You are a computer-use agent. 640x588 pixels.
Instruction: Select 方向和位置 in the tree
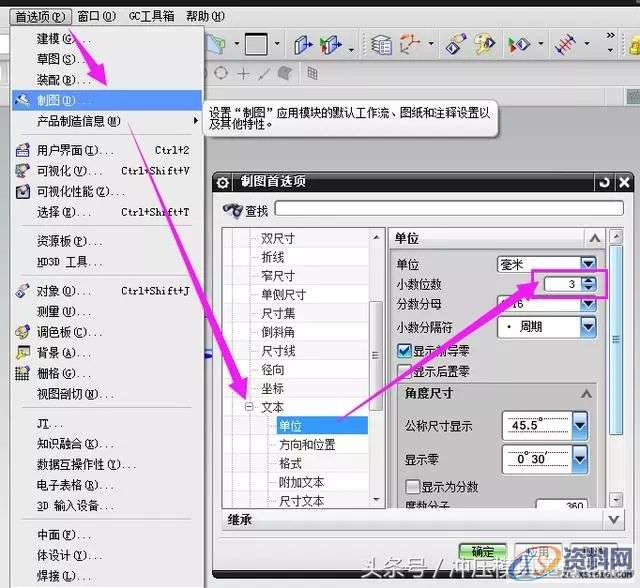[307, 444]
